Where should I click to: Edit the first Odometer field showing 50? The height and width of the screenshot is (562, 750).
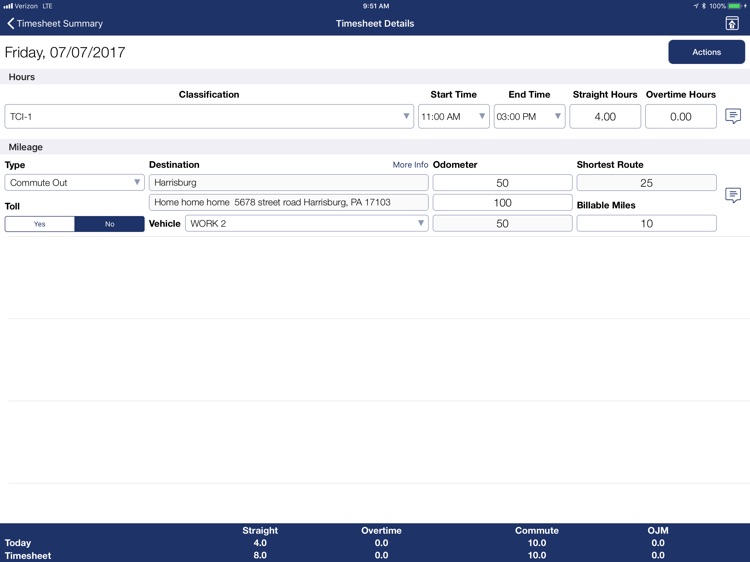click(x=502, y=183)
